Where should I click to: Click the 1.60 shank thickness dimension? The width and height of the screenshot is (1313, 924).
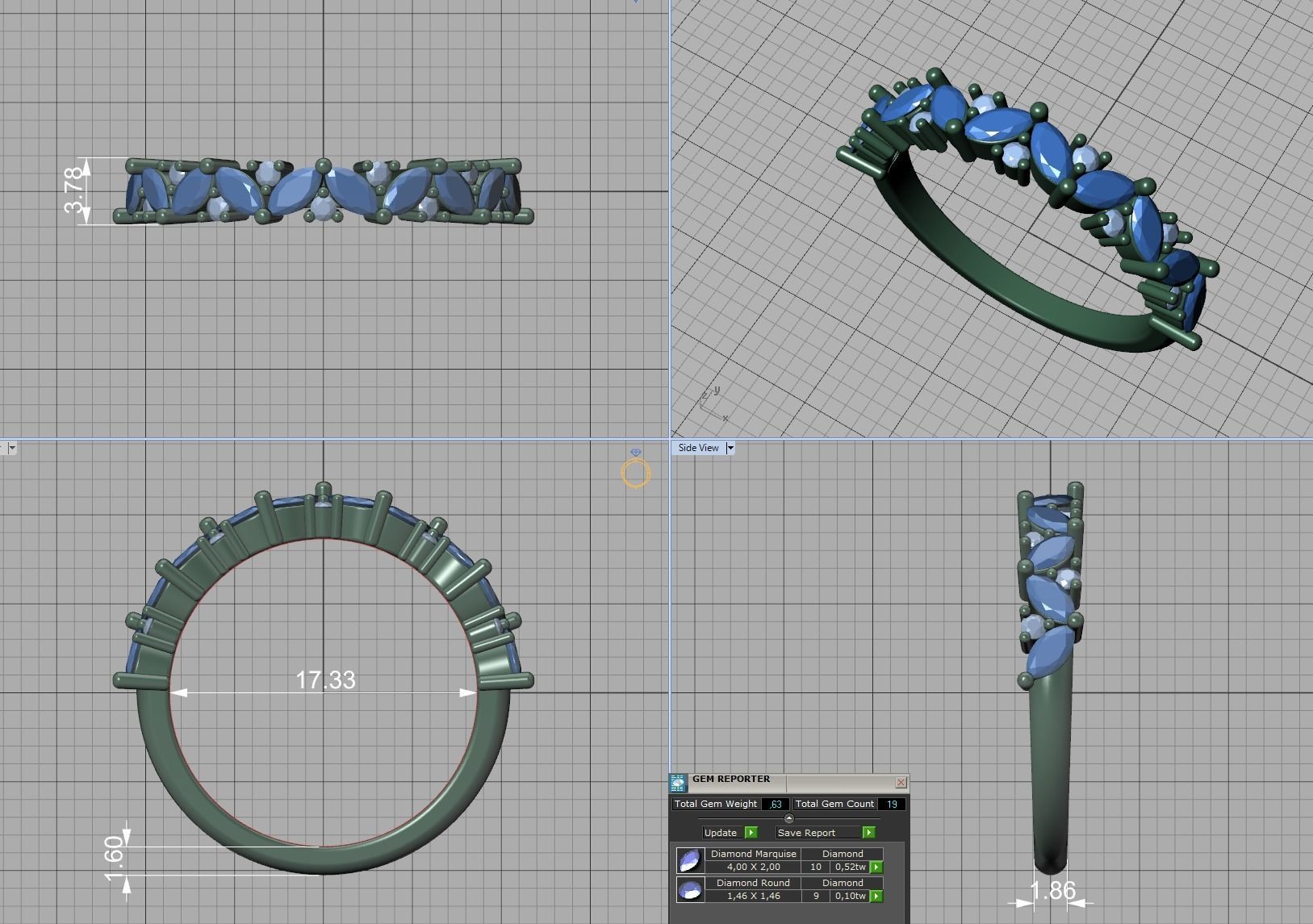click(115, 859)
